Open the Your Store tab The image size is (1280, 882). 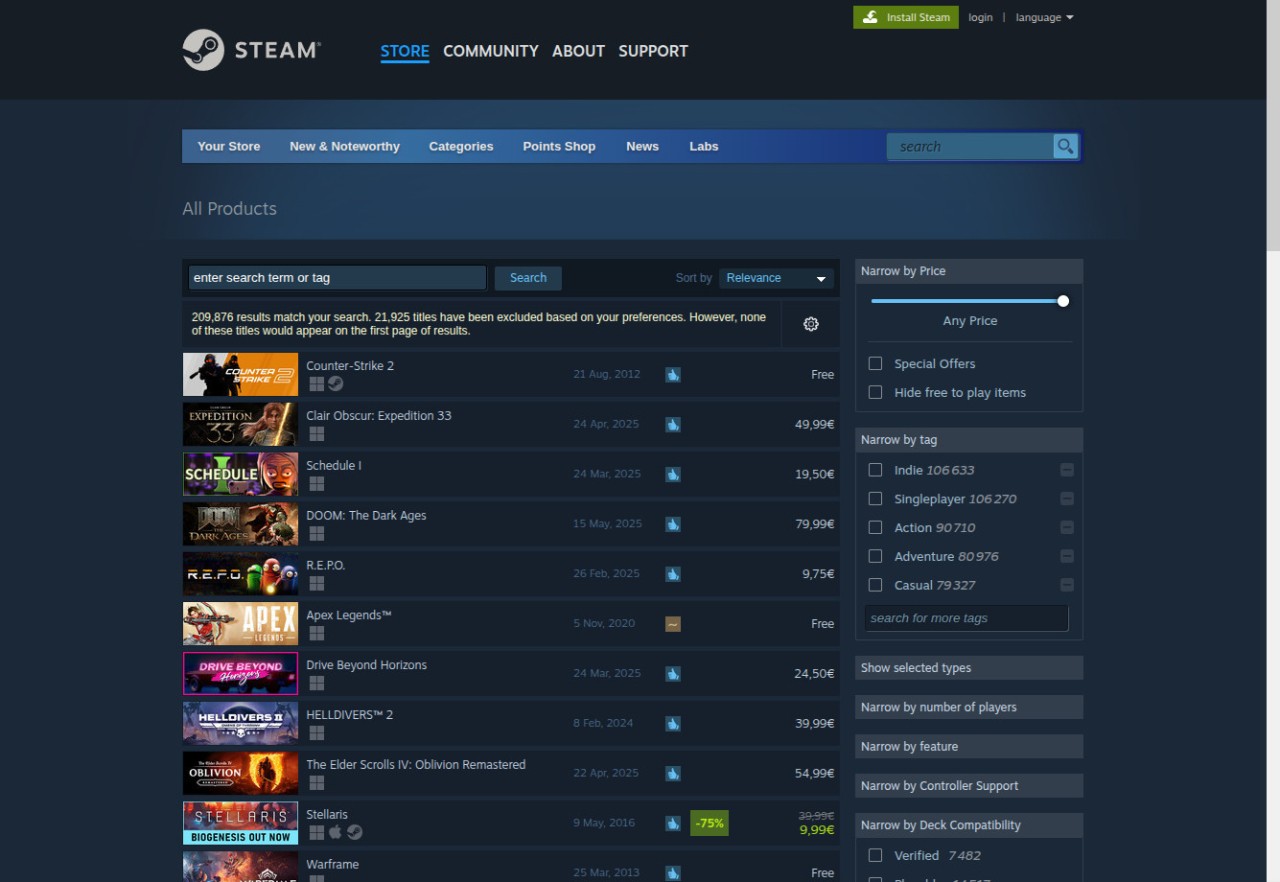229,146
